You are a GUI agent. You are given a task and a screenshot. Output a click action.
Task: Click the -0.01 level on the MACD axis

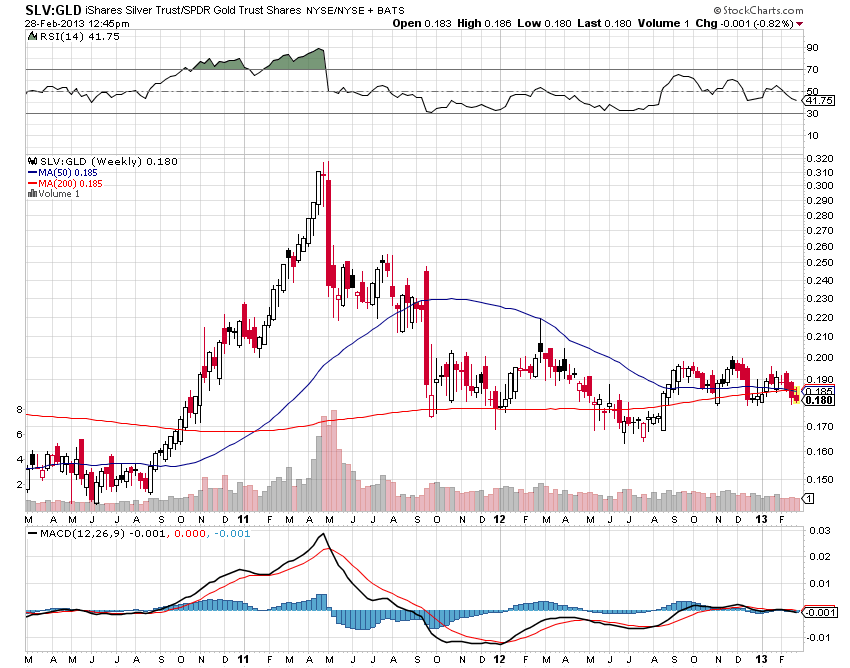click(x=819, y=637)
